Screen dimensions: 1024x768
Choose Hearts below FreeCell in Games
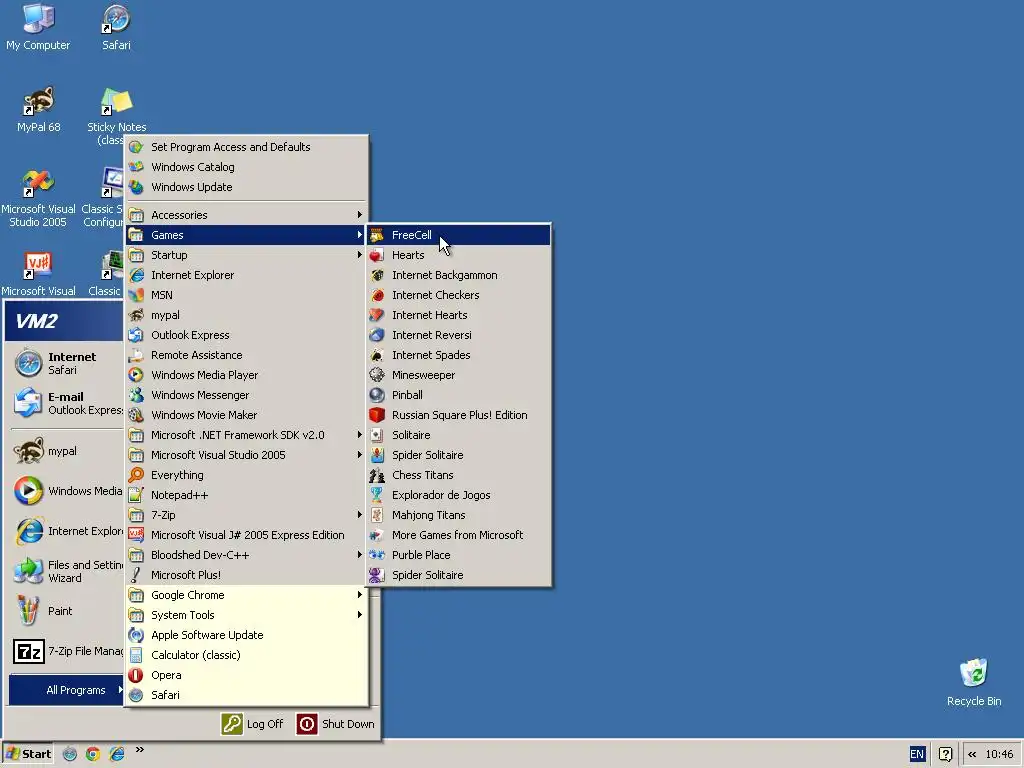tap(459, 255)
